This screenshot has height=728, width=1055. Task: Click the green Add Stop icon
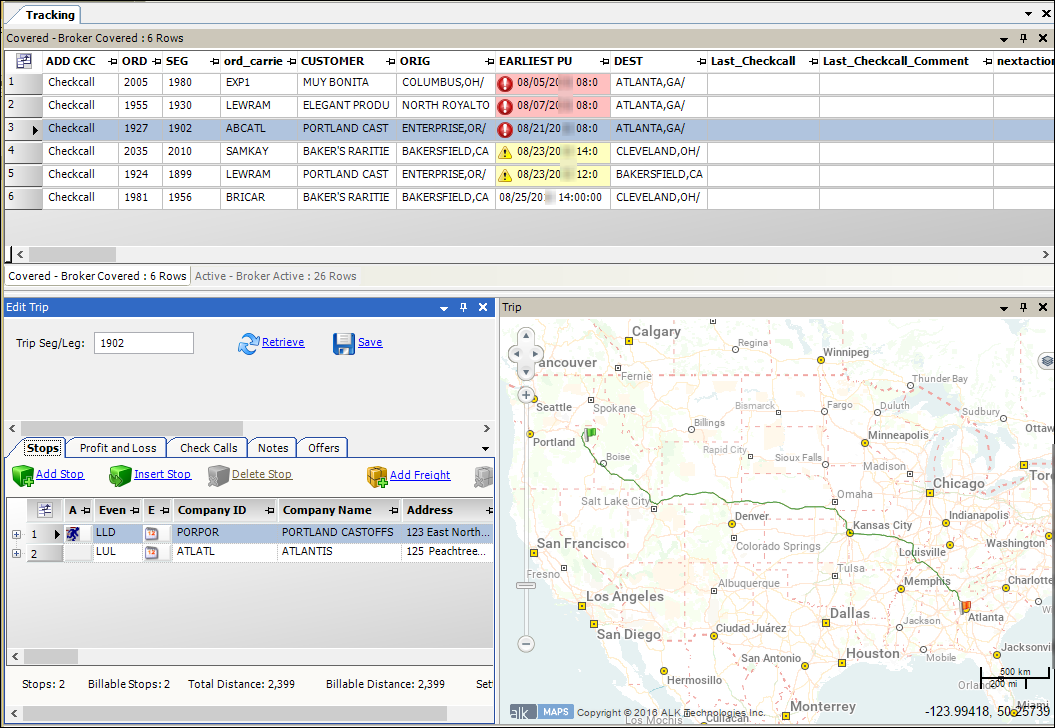point(22,476)
